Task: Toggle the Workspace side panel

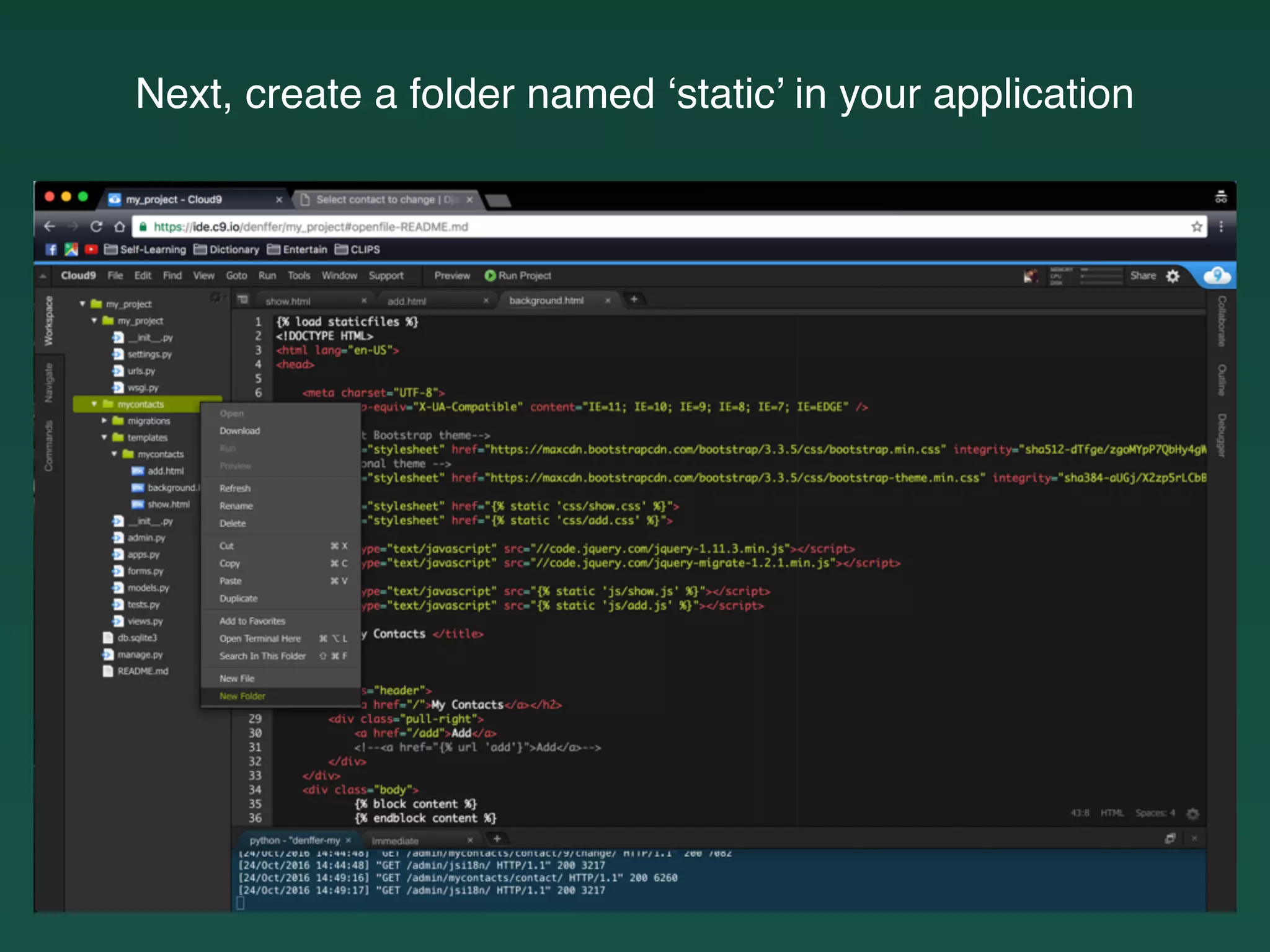Action: pos(49,320)
